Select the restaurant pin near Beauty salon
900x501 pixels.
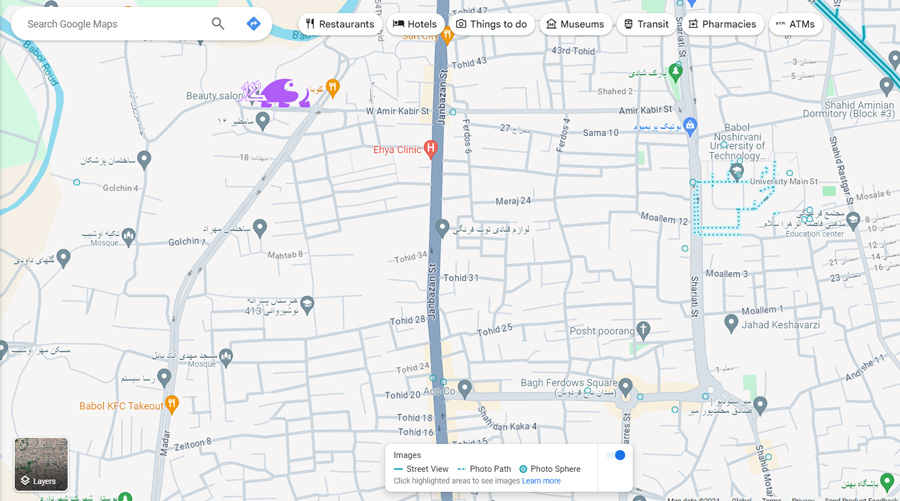[332, 88]
